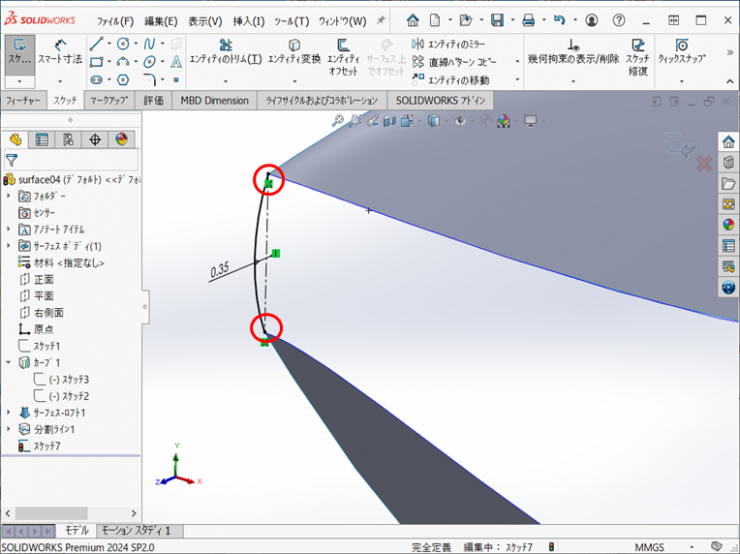Select the エンティティ オフセット offset tool
The height and width of the screenshot is (554, 740).
[344, 52]
